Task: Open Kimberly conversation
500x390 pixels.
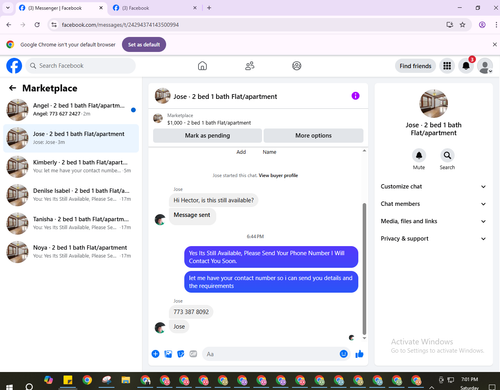Action: click(x=71, y=167)
